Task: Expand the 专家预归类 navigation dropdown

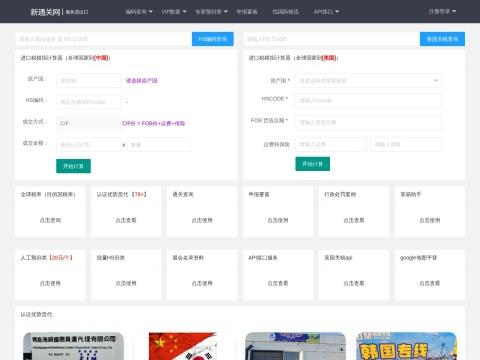Action: (x=211, y=12)
